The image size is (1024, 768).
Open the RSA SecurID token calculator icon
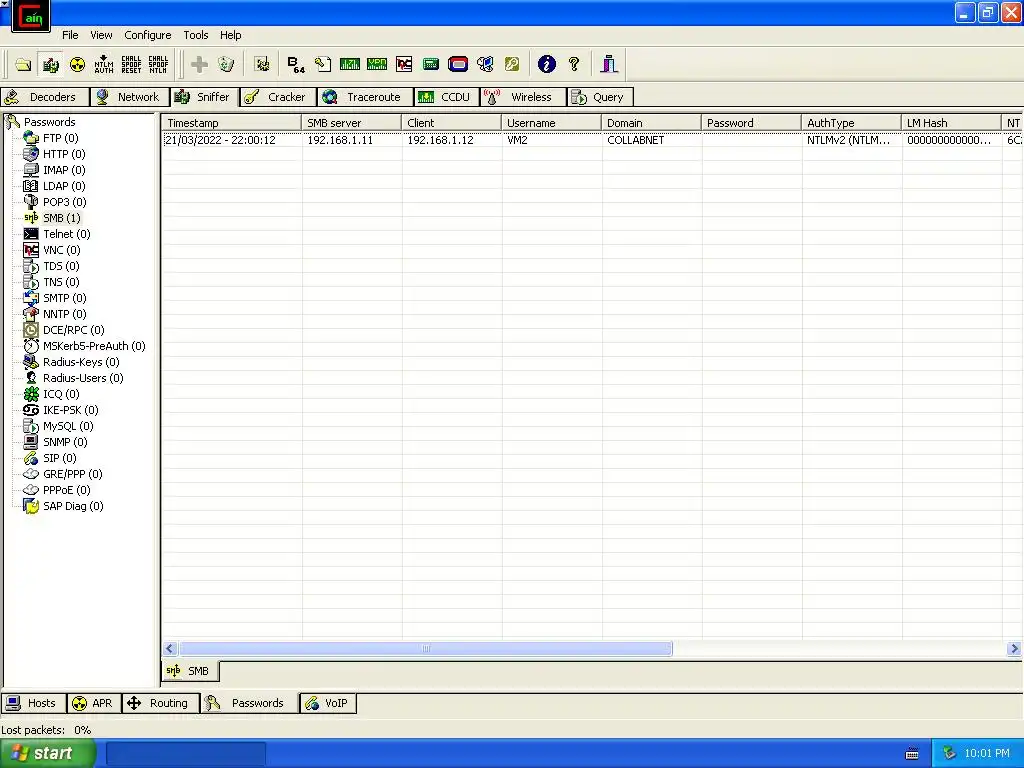[458, 64]
